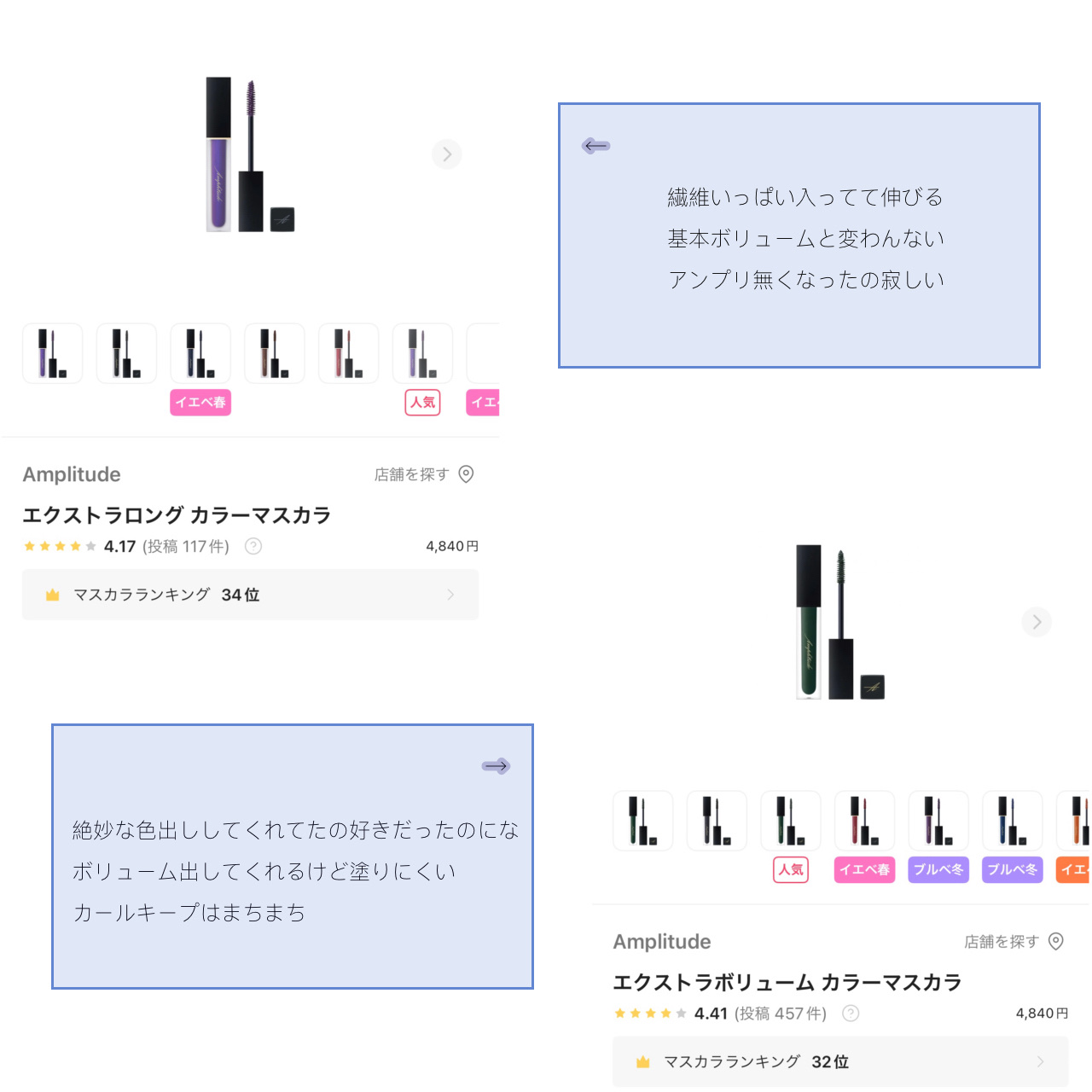Image resolution: width=1092 pixels, height=1092 pixels.
Task: Open the Amplitude brand link above エクストラボリューム
Action: pyautogui.click(x=662, y=941)
